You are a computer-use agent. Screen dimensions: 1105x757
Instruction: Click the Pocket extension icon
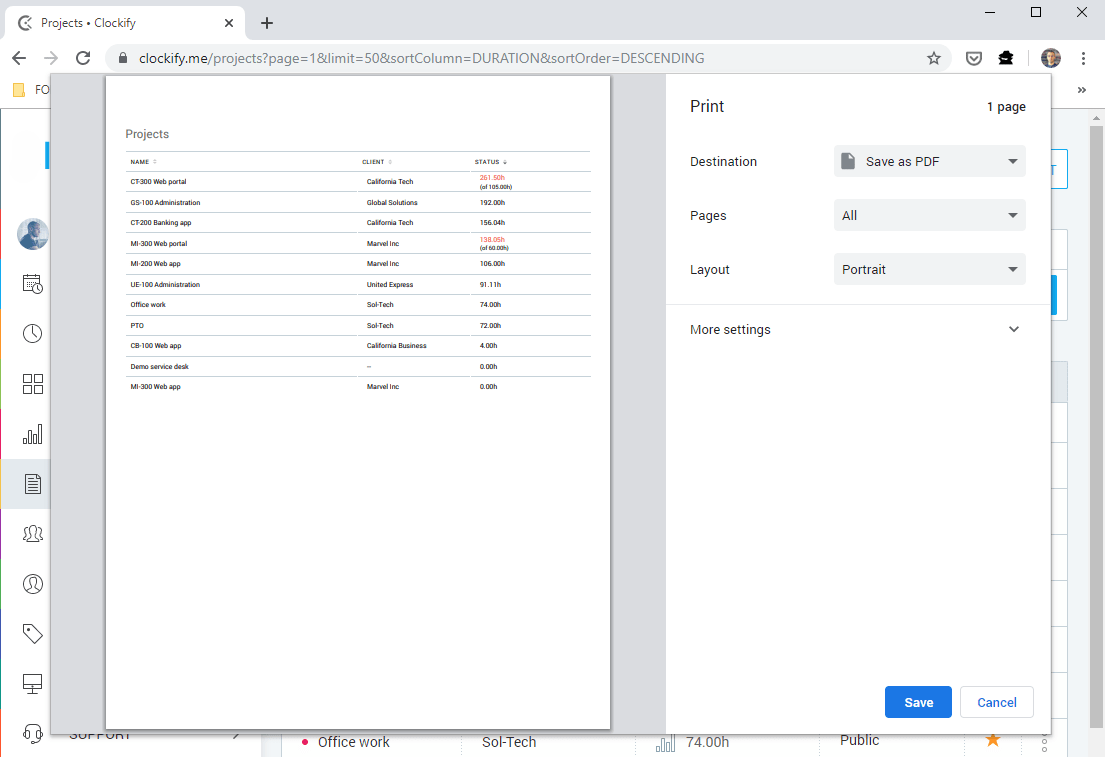973,58
